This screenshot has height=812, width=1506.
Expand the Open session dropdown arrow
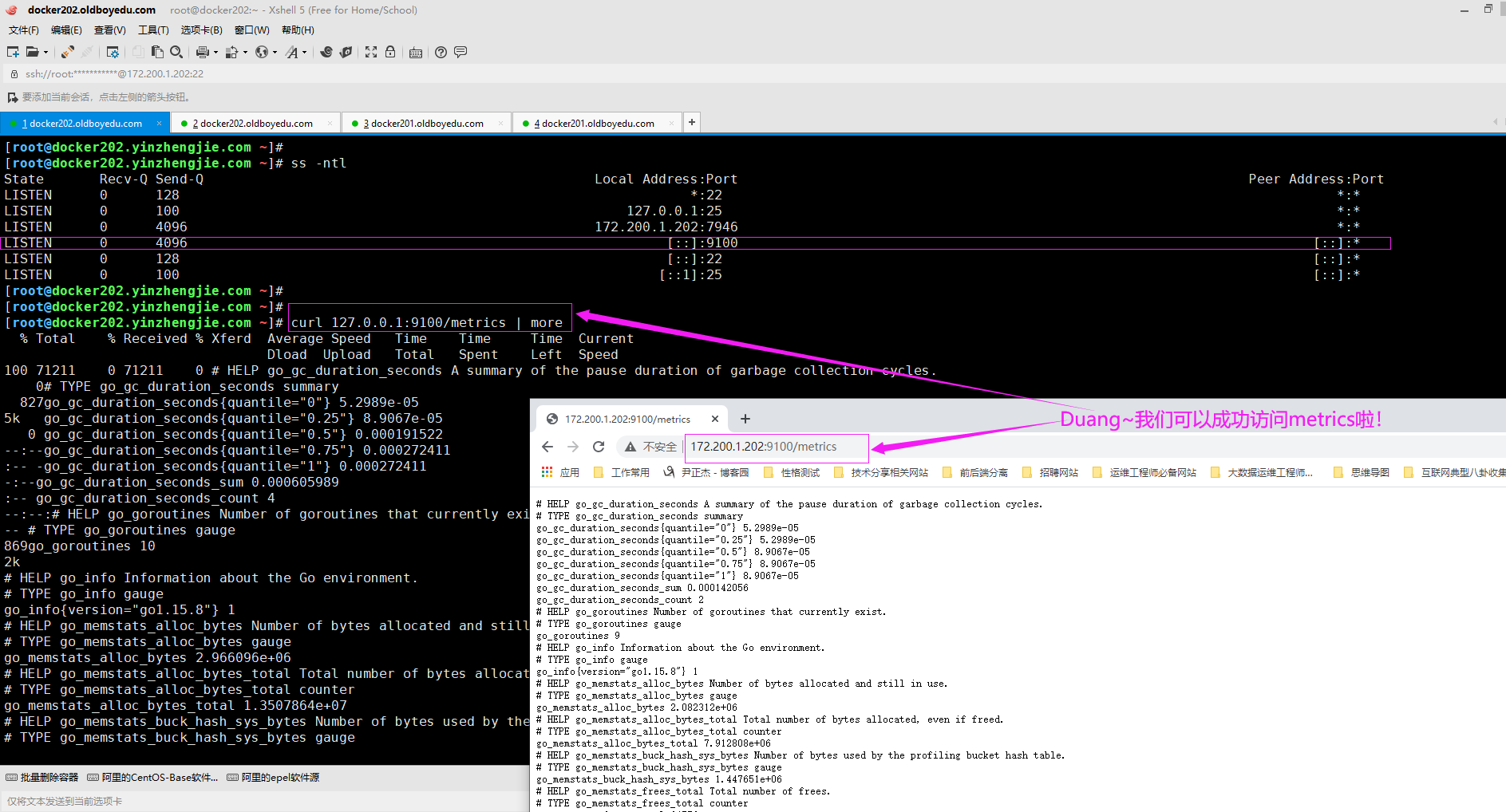[x=45, y=52]
